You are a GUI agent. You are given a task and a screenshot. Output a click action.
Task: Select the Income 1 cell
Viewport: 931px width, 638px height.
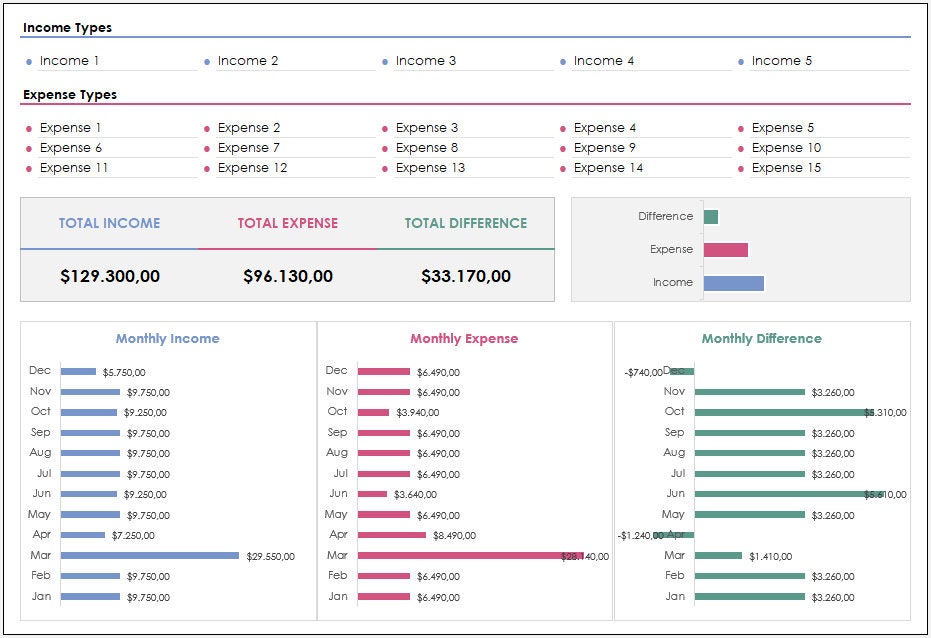coord(118,61)
